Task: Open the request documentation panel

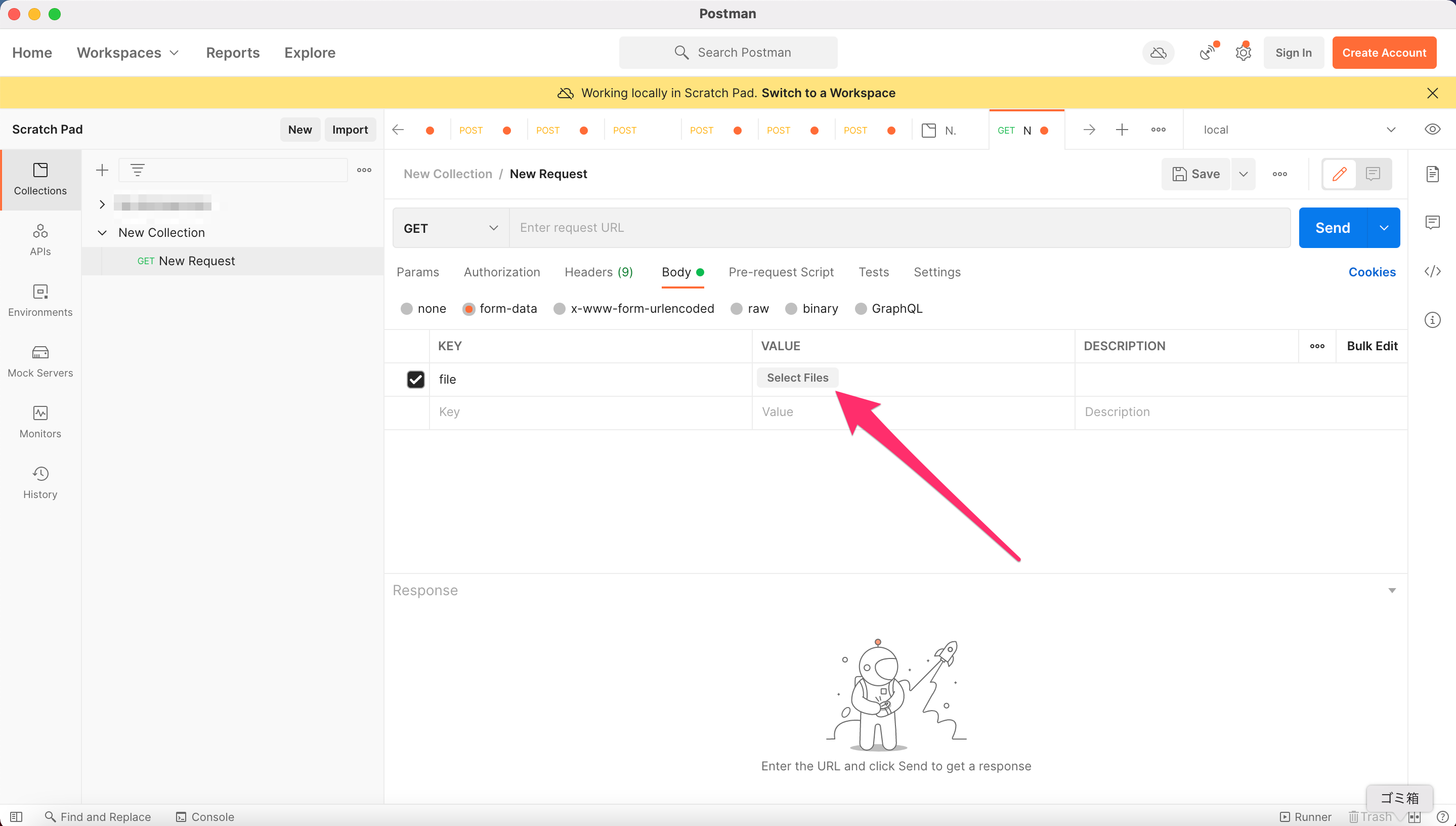Action: point(1432,174)
